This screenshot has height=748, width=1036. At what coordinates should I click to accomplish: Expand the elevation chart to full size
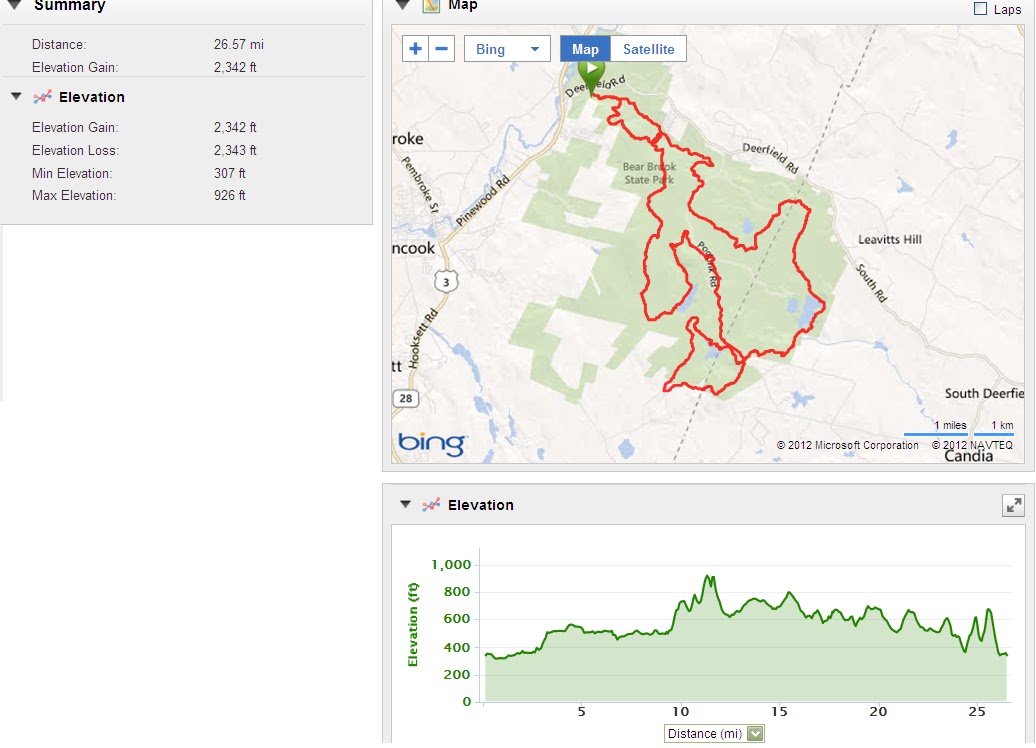(x=1013, y=505)
